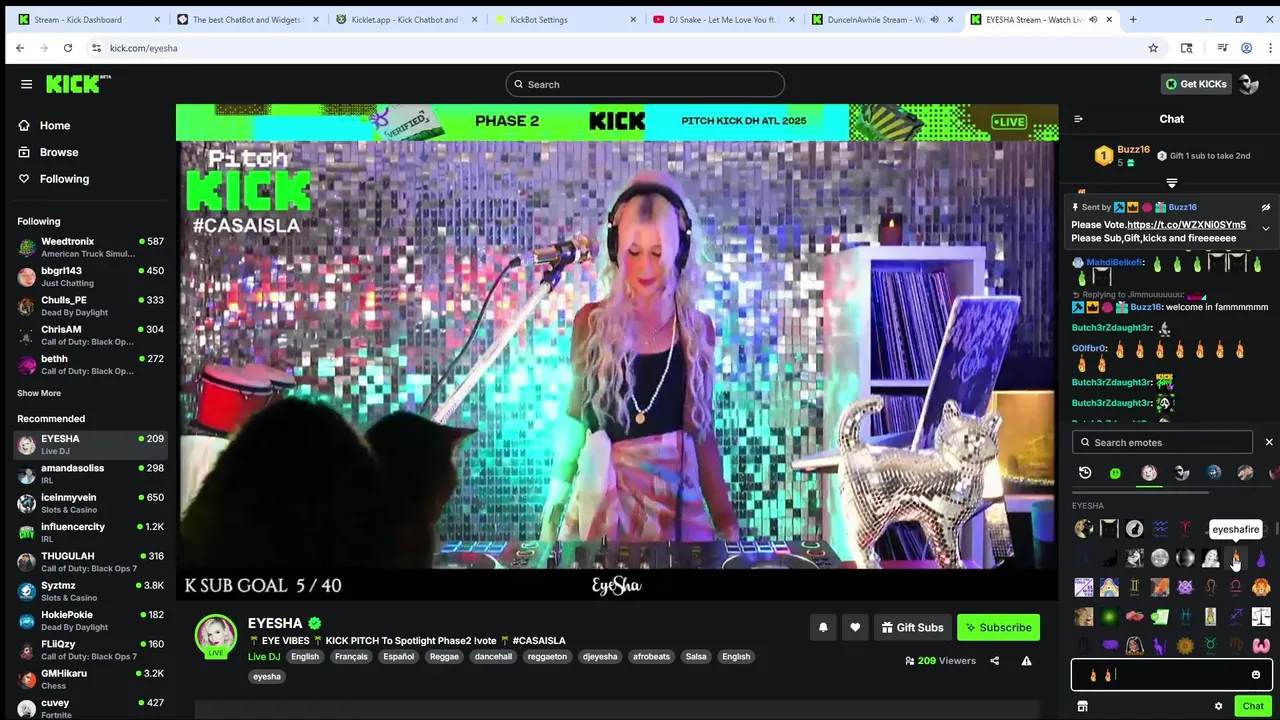Expand Show More followed channels
The height and width of the screenshot is (720, 1280).
39,393
